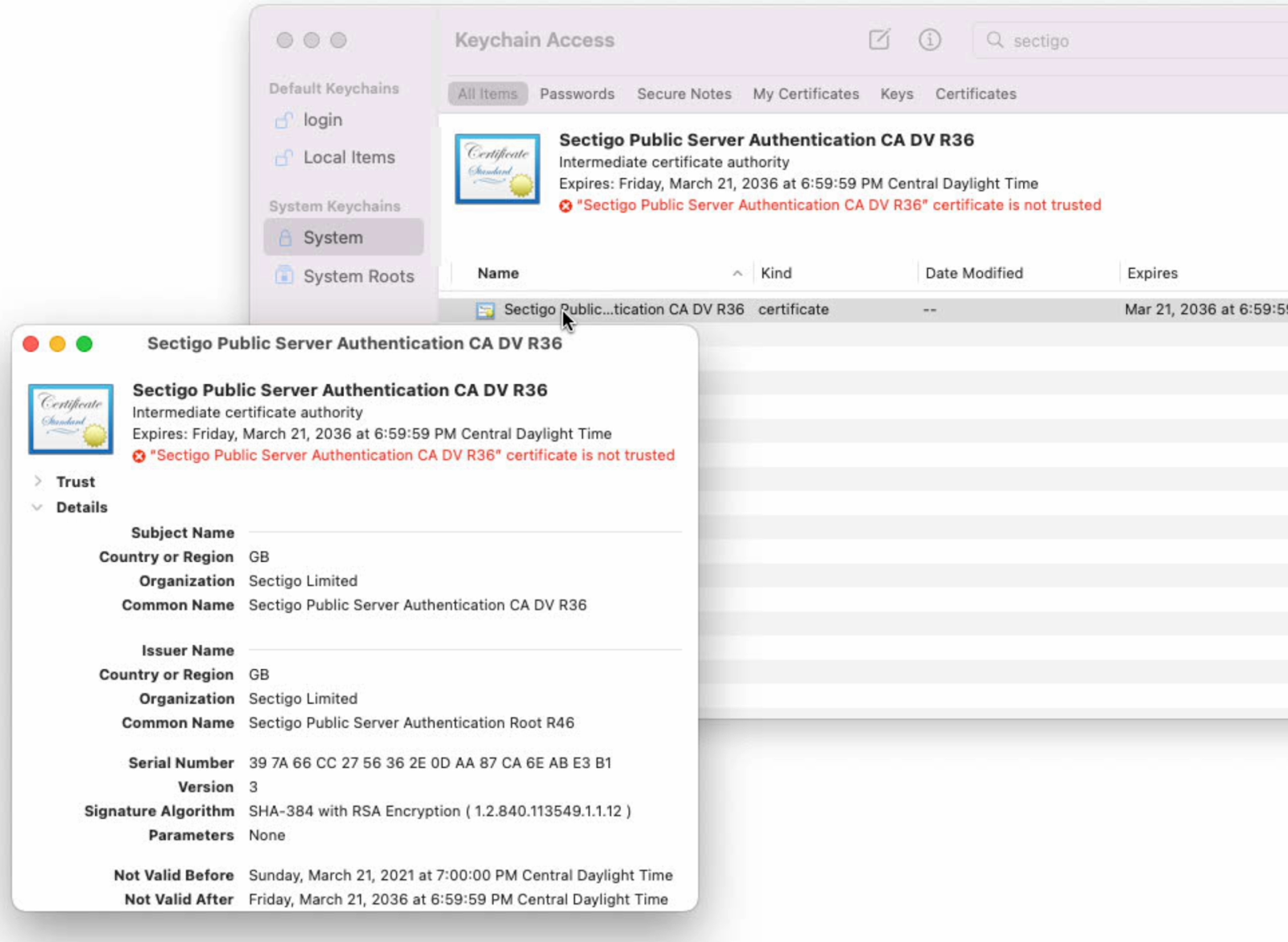The width and height of the screenshot is (1288, 942).
Task: Click 'Intermediate certificate authority' in detail window
Action: pos(247,412)
